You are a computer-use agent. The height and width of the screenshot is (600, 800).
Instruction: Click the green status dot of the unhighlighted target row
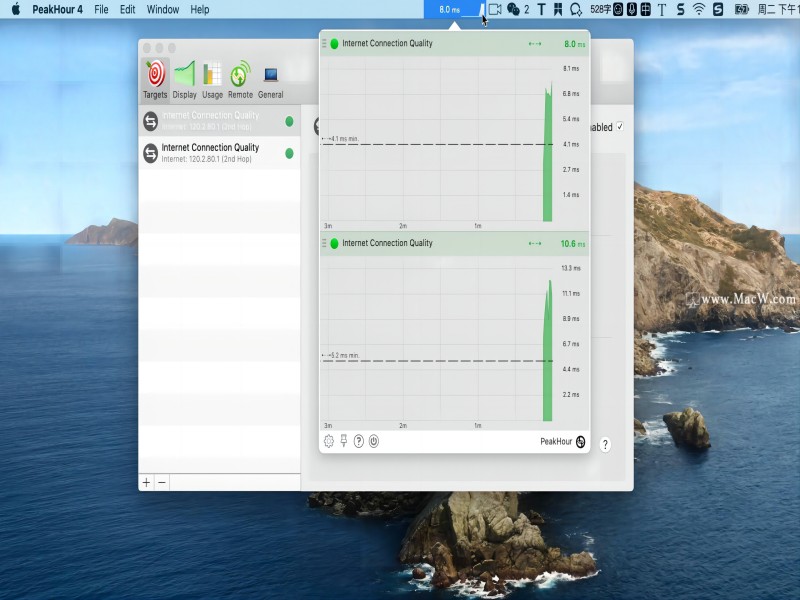tap(289, 153)
